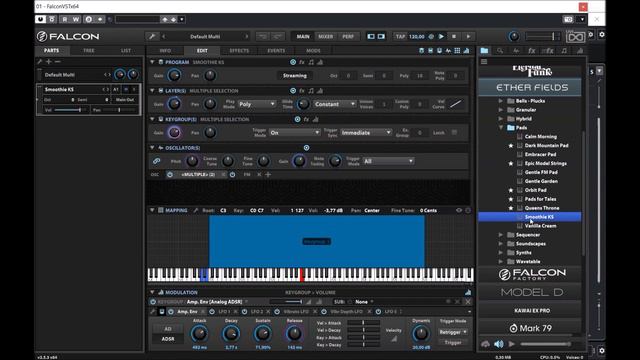Open the Search browser tab icon
640x360 pixels.
[500, 51]
